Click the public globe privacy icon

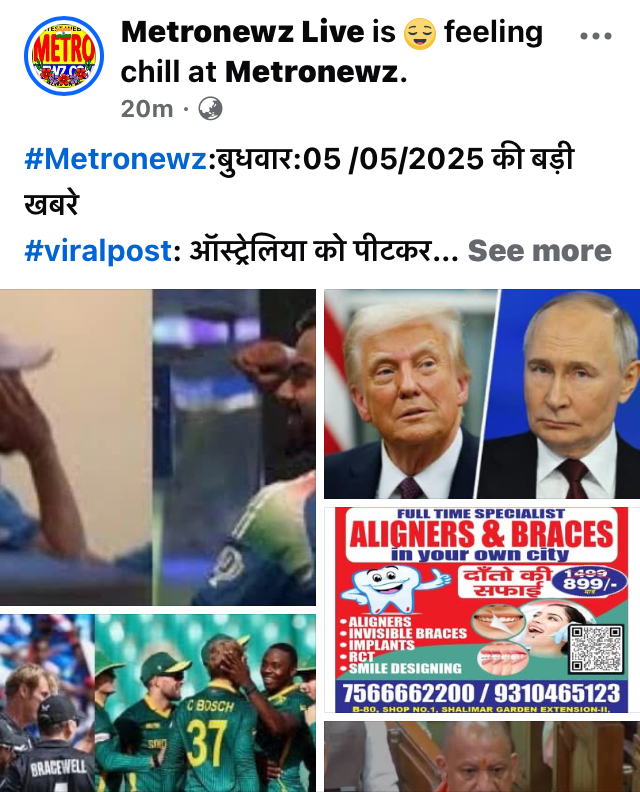tap(210, 109)
